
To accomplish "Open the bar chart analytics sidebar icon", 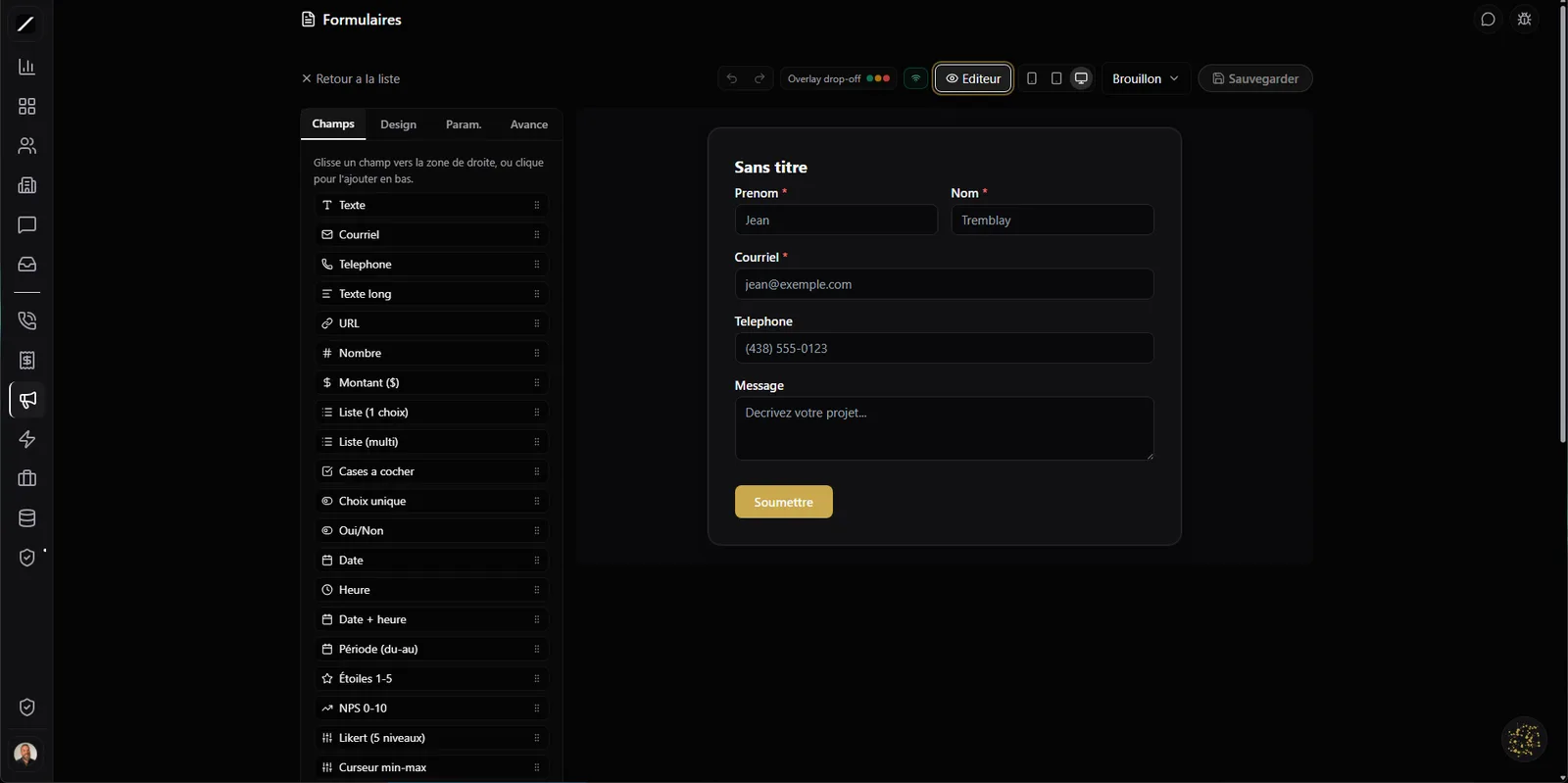I will (x=26, y=67).
